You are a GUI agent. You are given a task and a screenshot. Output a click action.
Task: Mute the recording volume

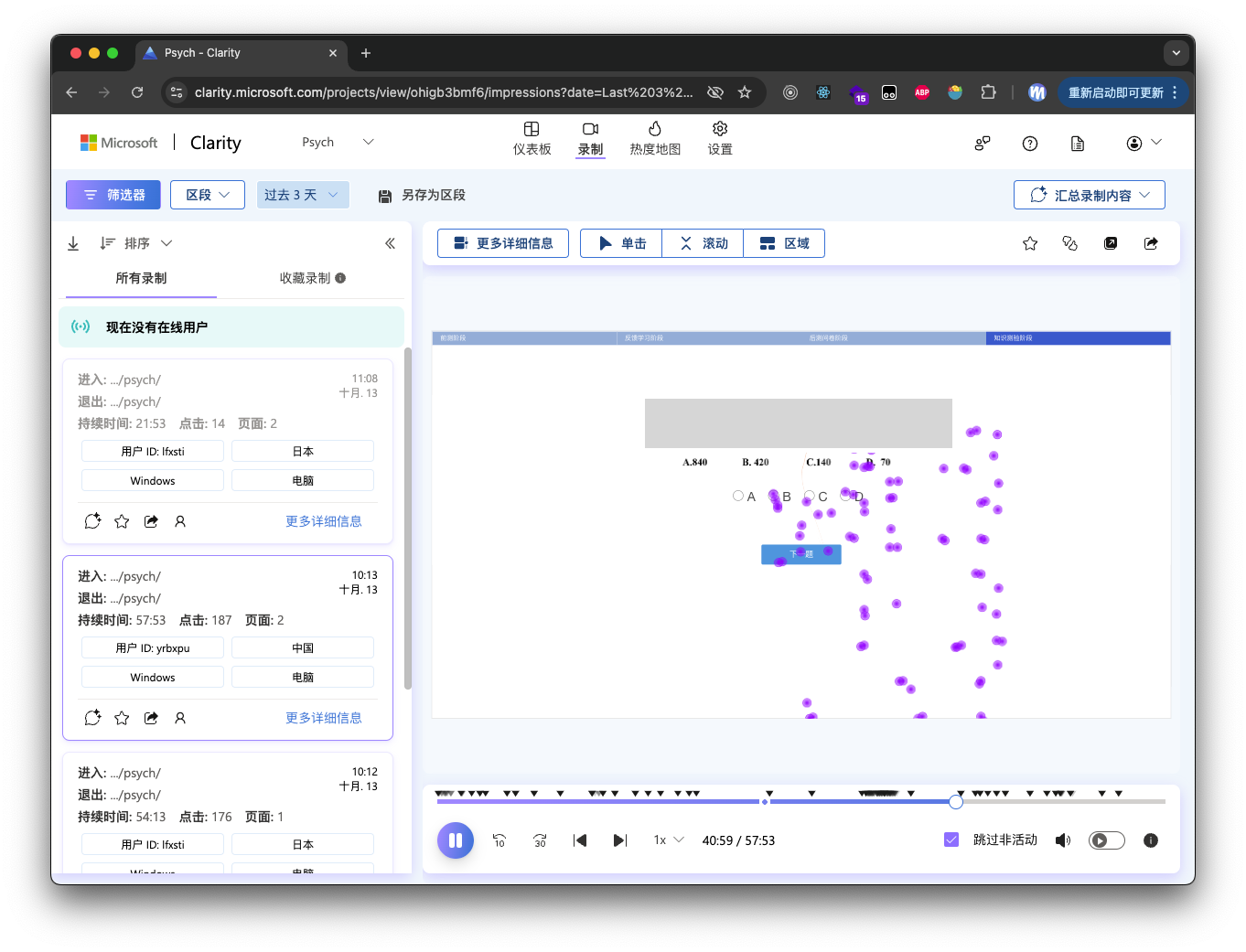1062,840
